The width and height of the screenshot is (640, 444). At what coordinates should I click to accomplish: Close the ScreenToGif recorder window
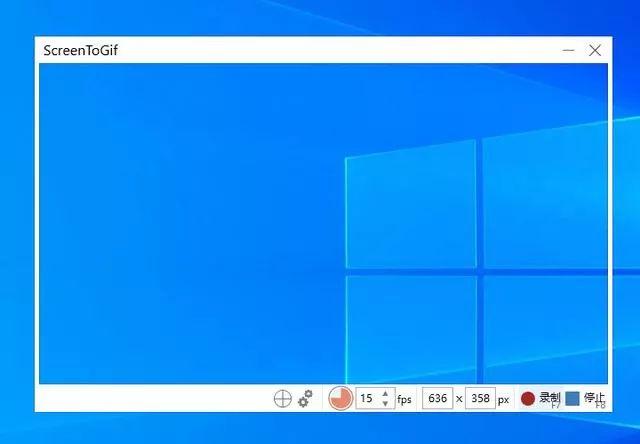tap(595, 50)
